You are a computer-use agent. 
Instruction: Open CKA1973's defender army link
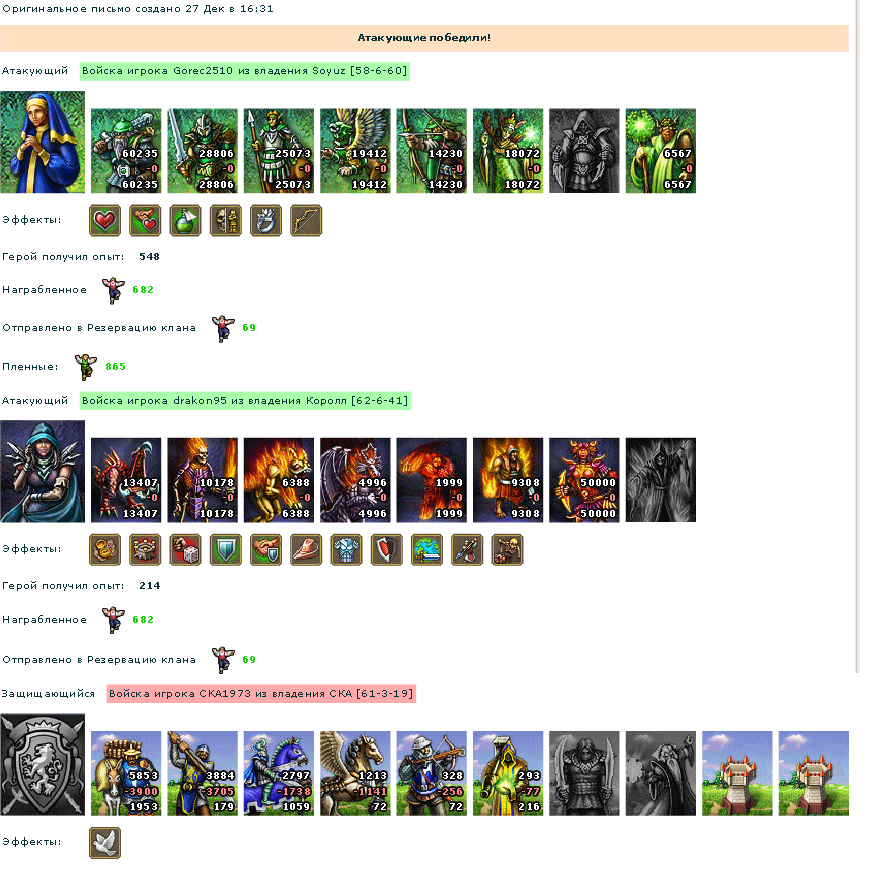tap(261, 694)
